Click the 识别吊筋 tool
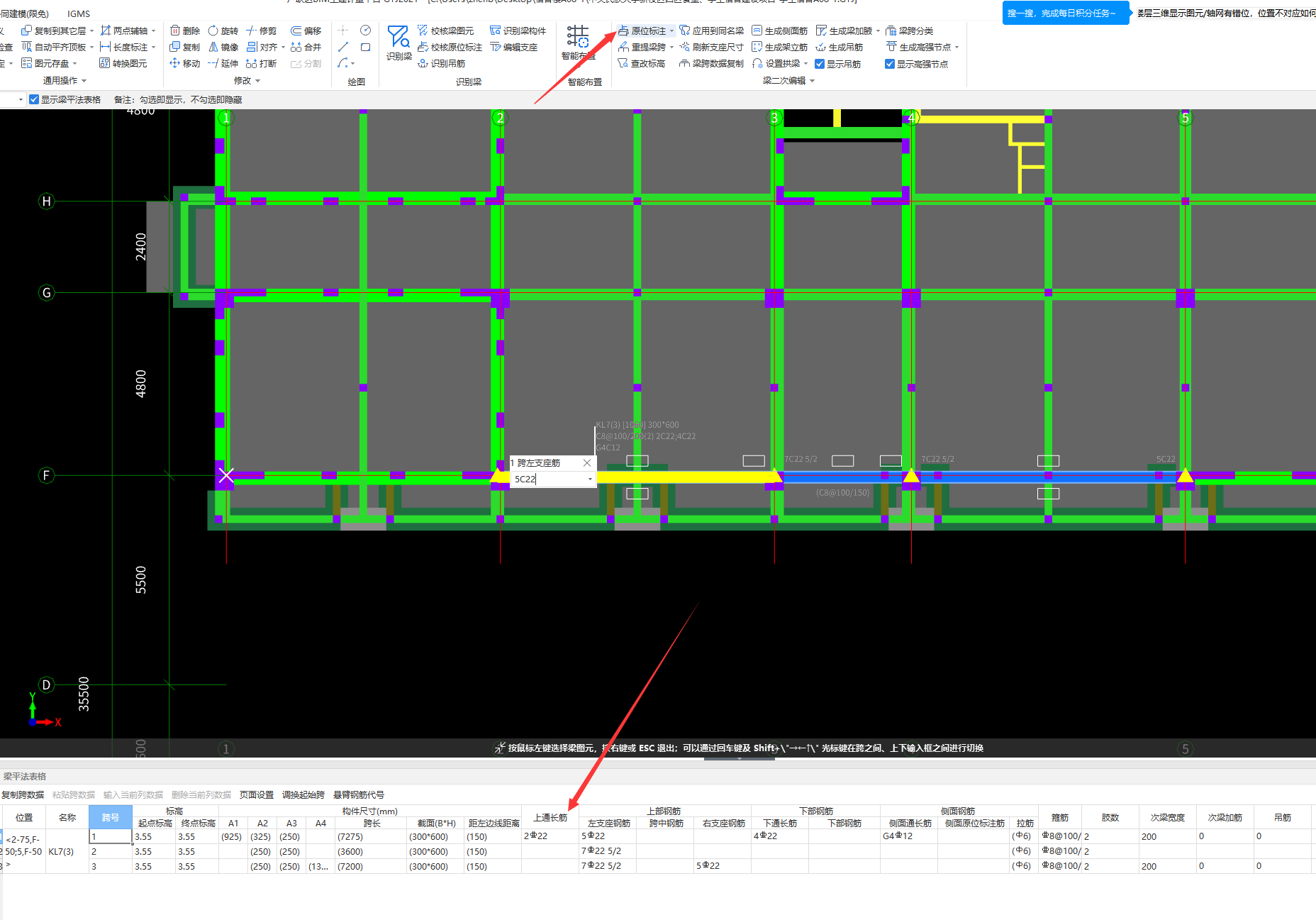The image size is (1316, 920). pos(441,63)
